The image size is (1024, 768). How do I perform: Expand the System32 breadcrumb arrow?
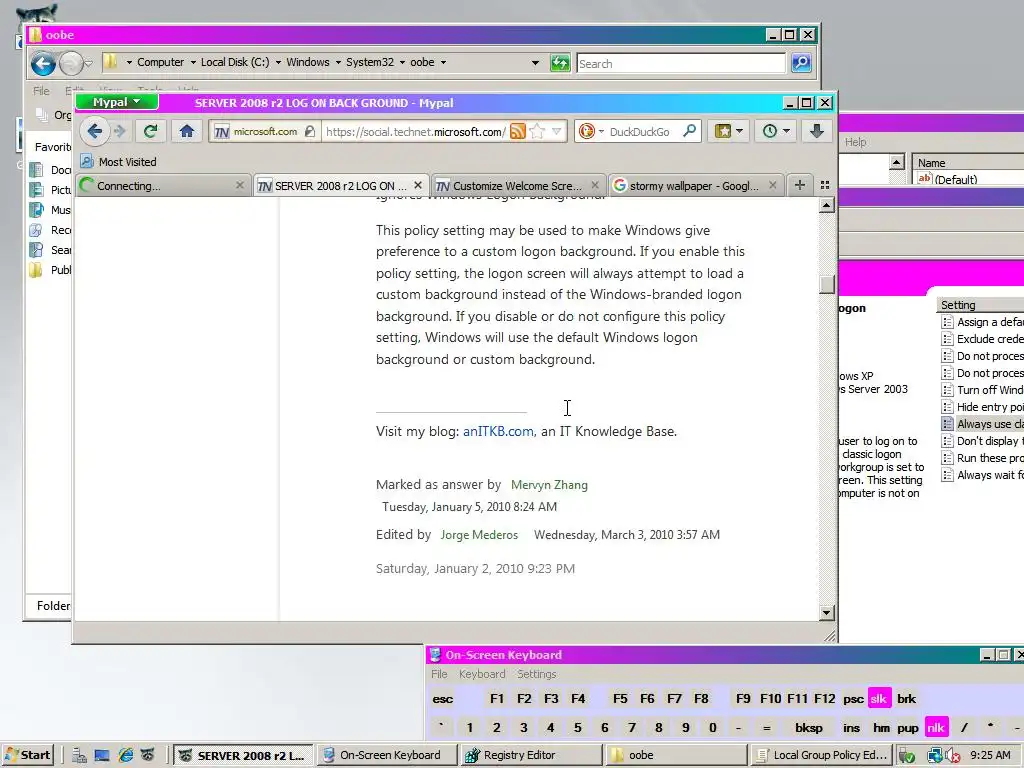[x=403, y=63]
